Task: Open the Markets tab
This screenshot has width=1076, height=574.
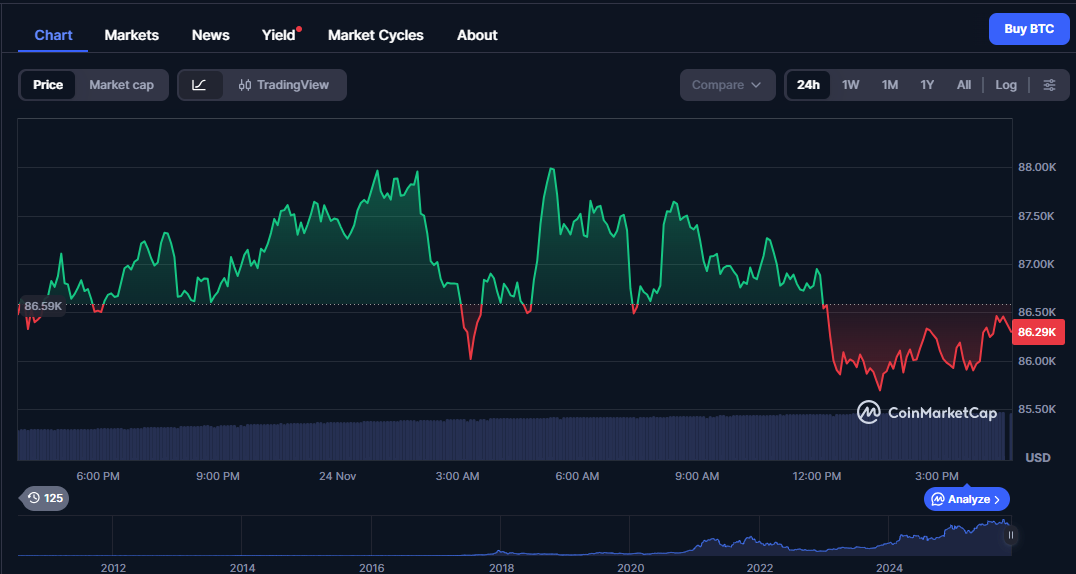Action: pos(131,35)
